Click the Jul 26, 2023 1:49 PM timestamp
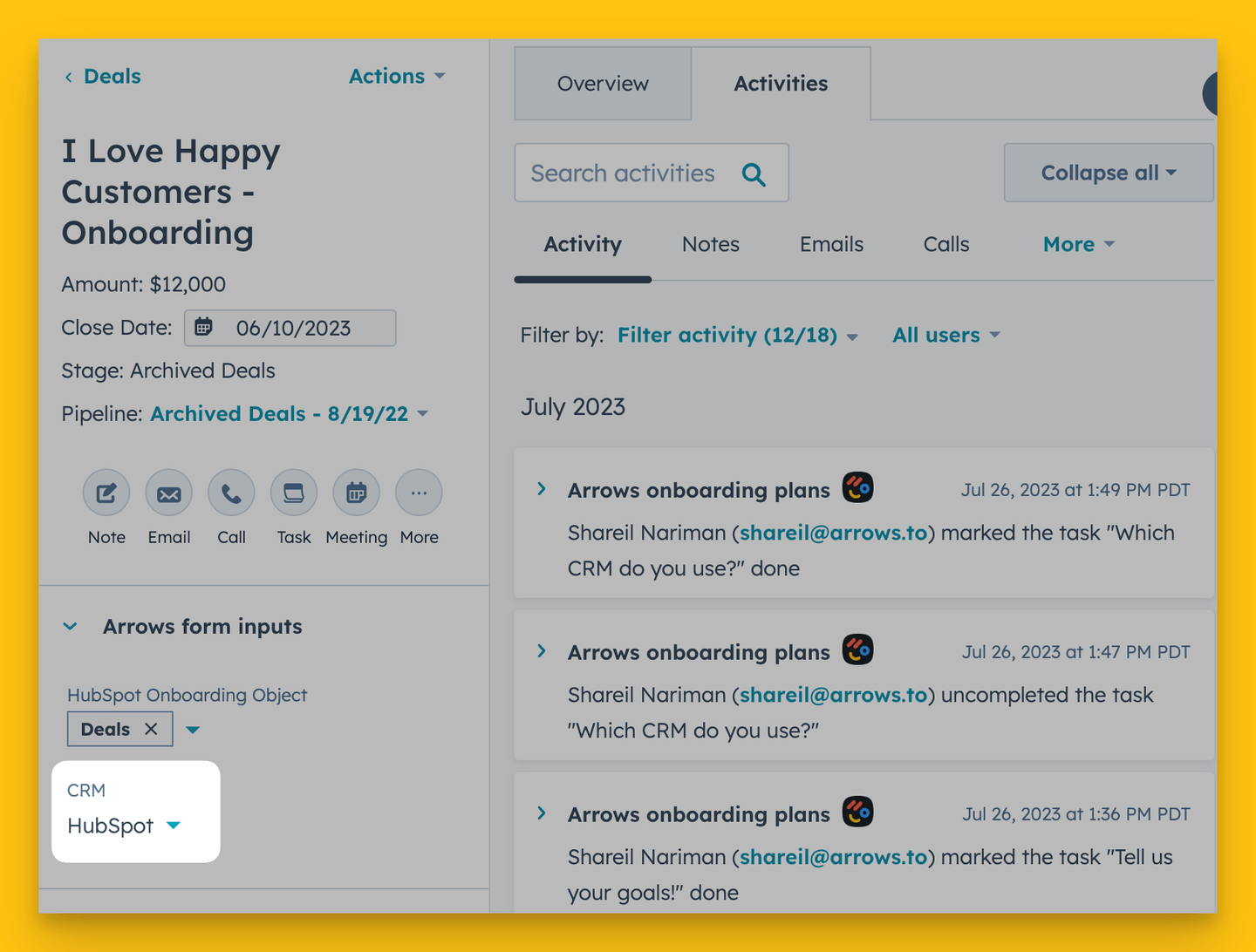Image resolution: width=1256 pixels, height=952 pixels. pyautogui.click(x=1075, y=490)
